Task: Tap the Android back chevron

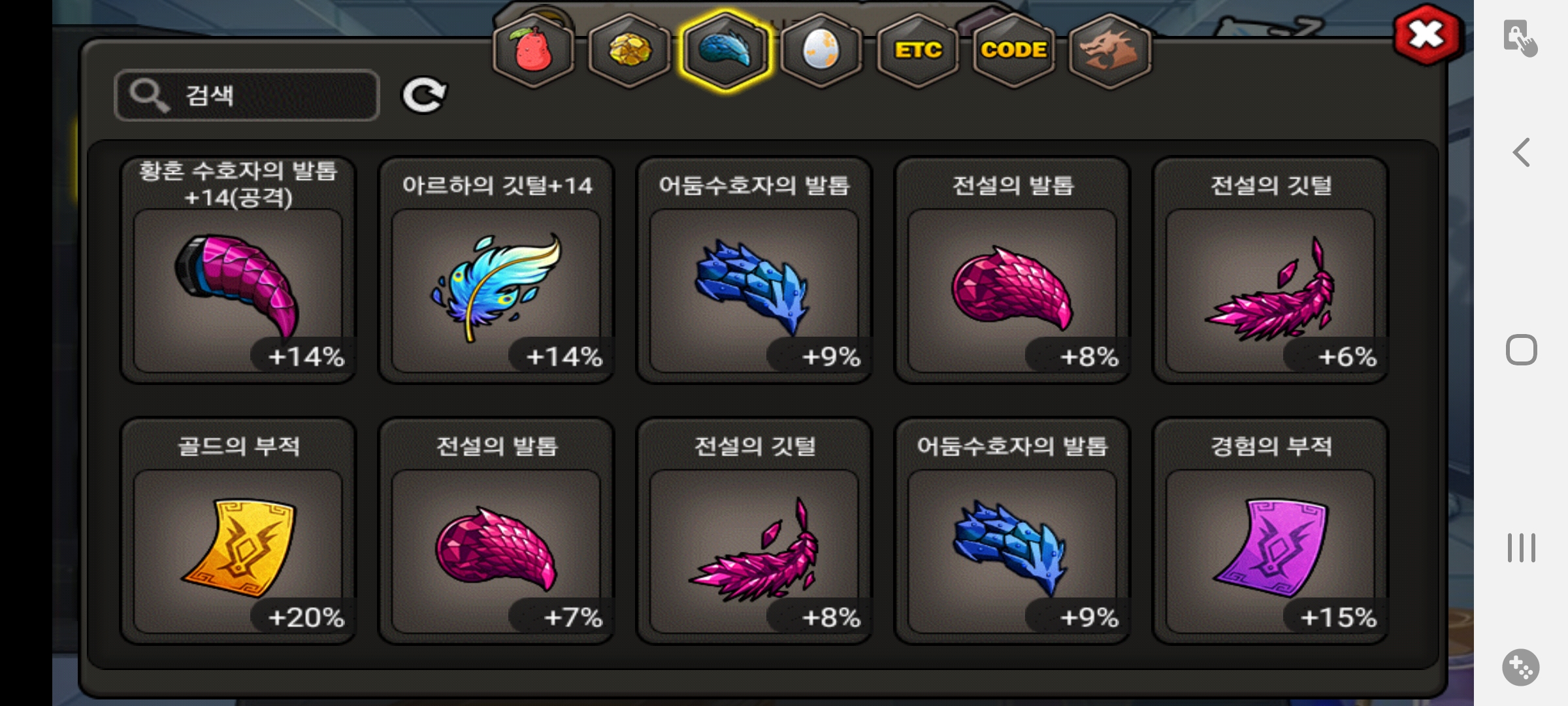Action: [x=1521, y=153]
